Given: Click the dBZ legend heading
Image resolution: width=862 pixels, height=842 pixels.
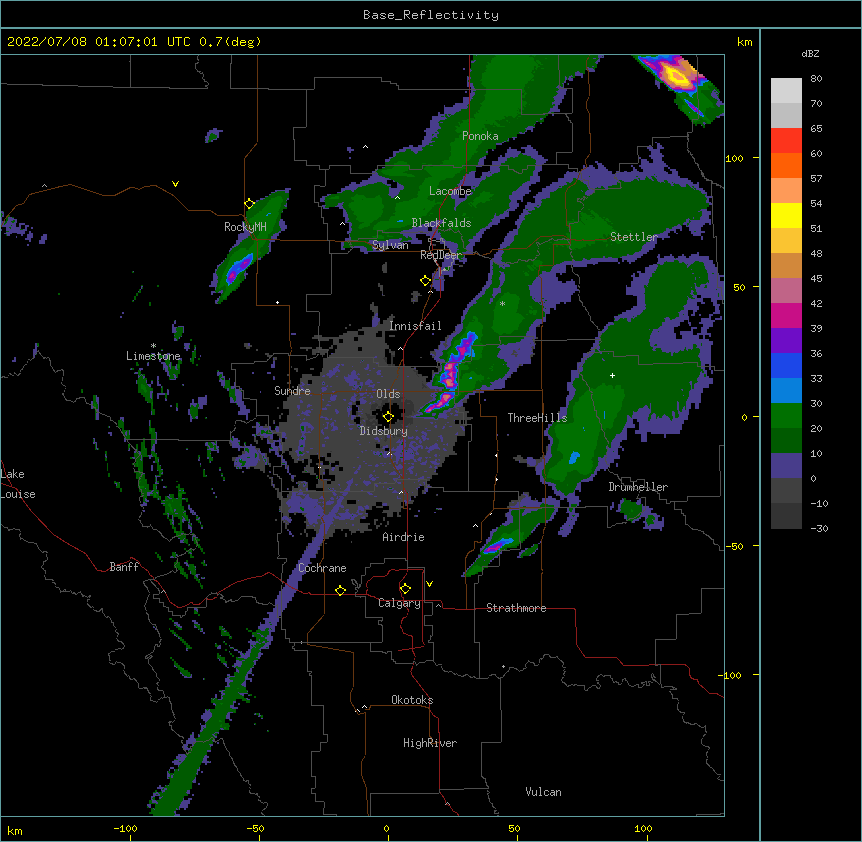Looking at the screenshot, I should point(810,54).
